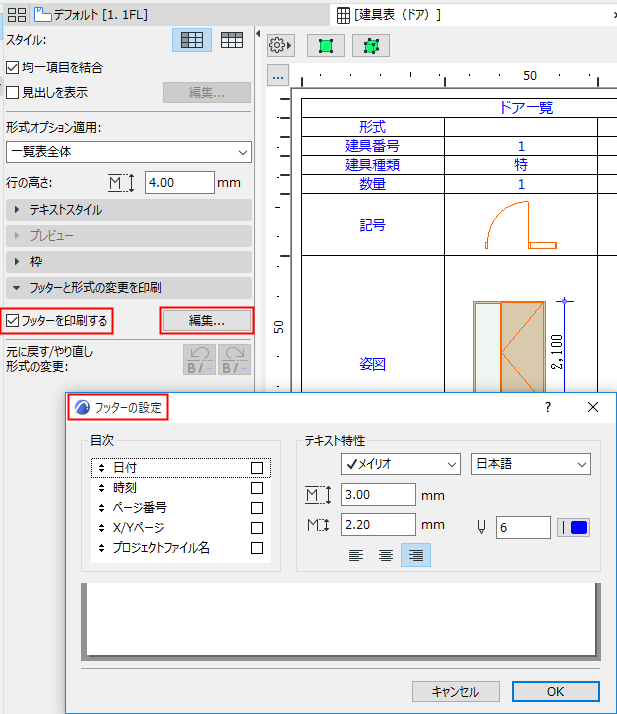Click the green select-in-3D icon
Screen dimensions: 617x714
[x=371, y=46]
